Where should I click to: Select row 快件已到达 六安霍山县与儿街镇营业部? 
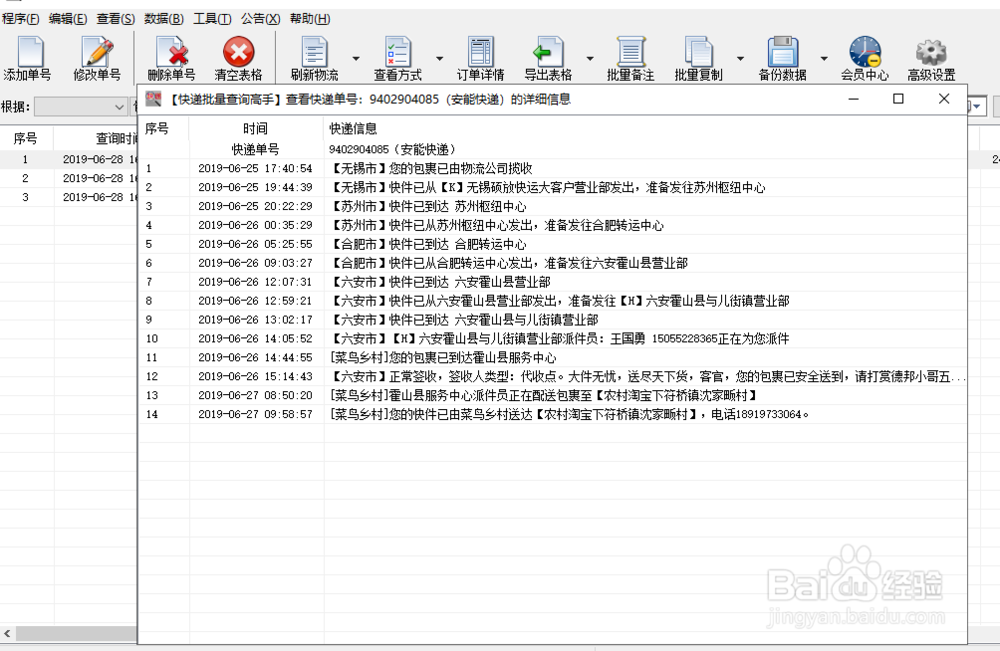(x=552, y=320)
